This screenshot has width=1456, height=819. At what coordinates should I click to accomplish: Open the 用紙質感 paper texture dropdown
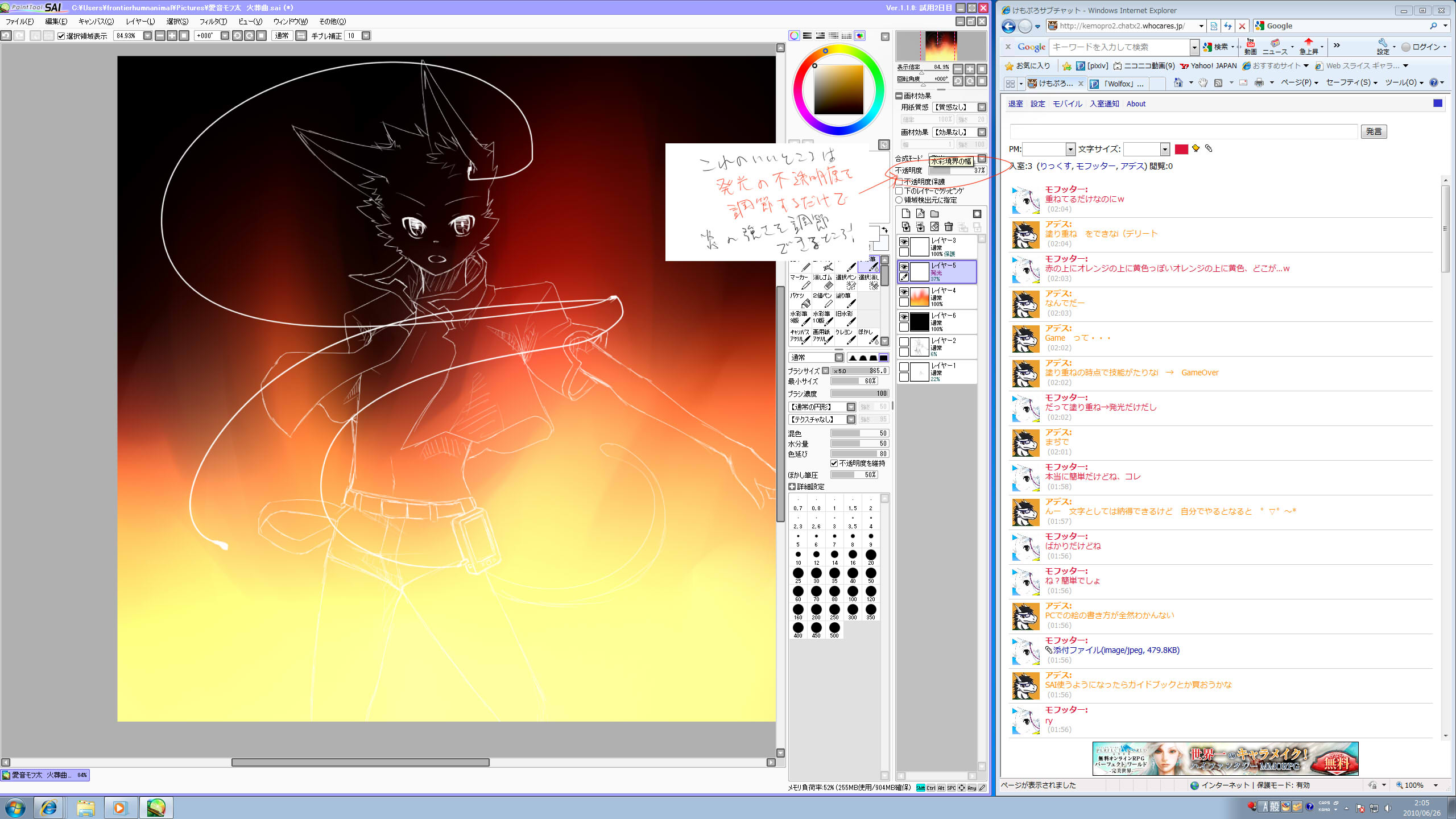[982, 107]
